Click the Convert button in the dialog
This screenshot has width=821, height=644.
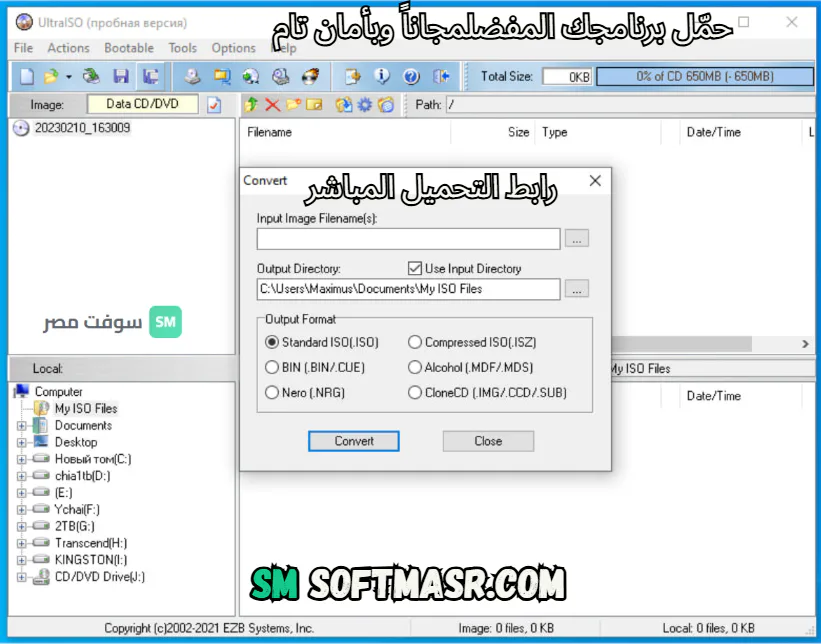point(353,441)
